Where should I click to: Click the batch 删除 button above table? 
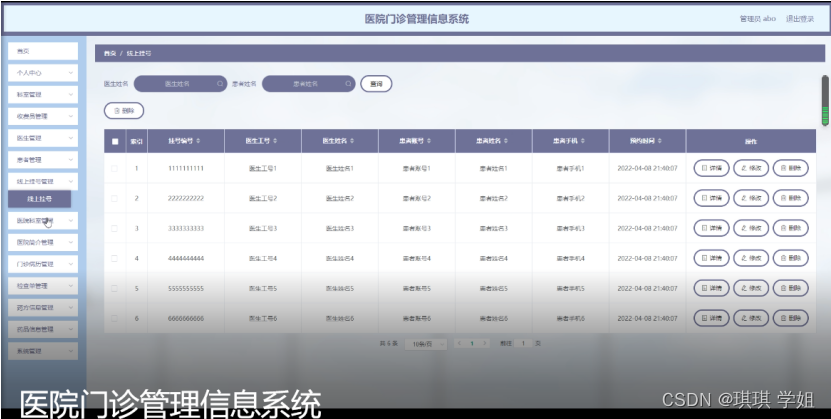pos(124,111)
